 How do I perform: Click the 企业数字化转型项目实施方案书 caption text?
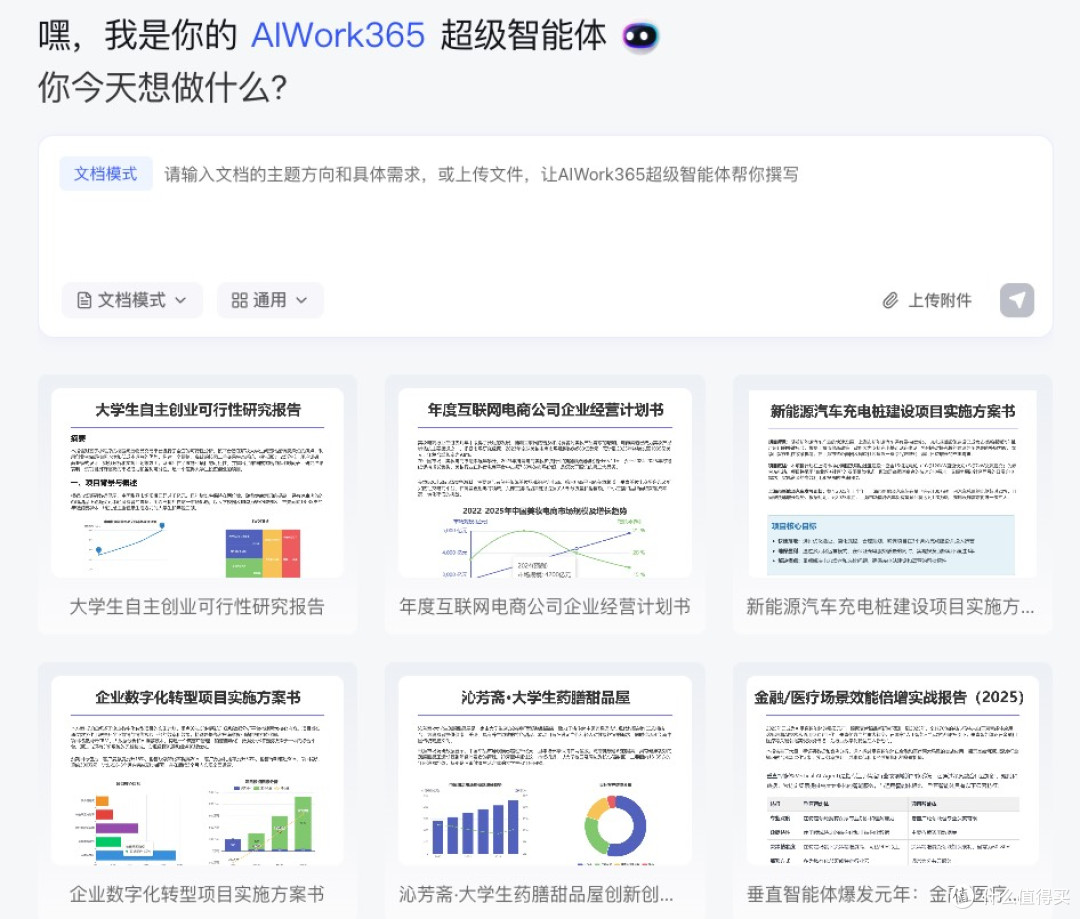click(x=197, y=894)
